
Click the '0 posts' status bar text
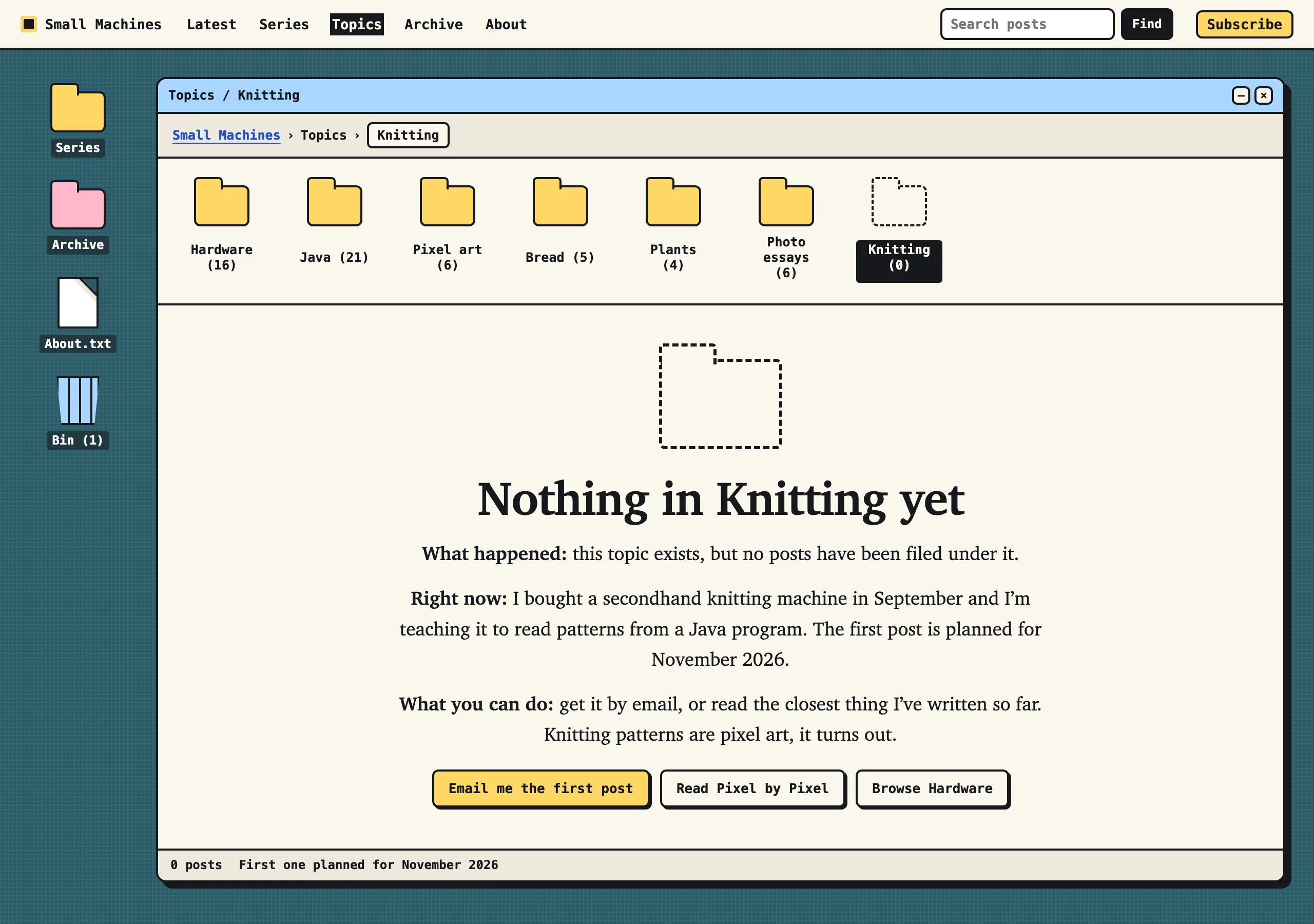click(x=196, y=864)
